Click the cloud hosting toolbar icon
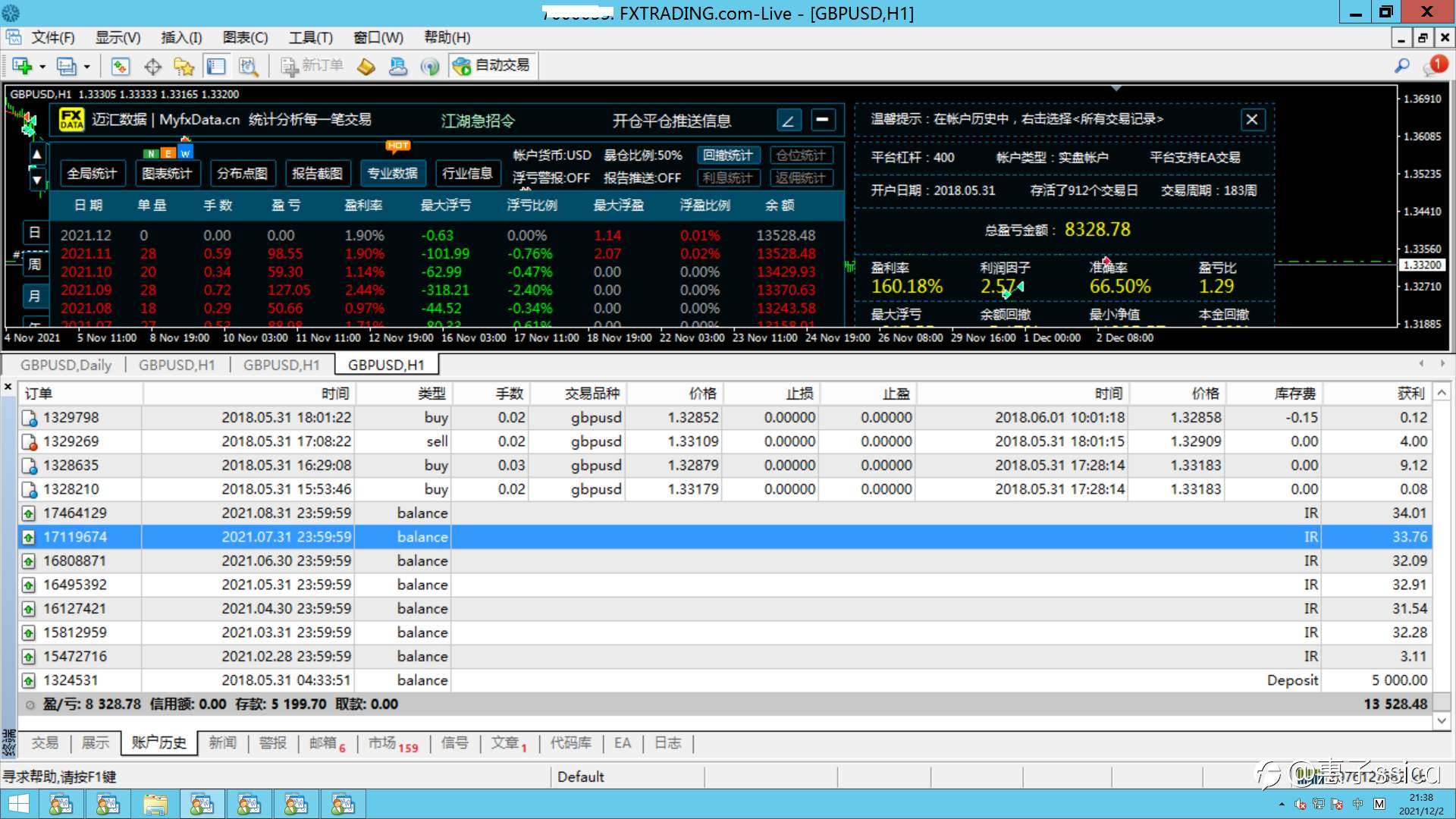This screenshot has height=819, width=1456. [x=398, y=67]
